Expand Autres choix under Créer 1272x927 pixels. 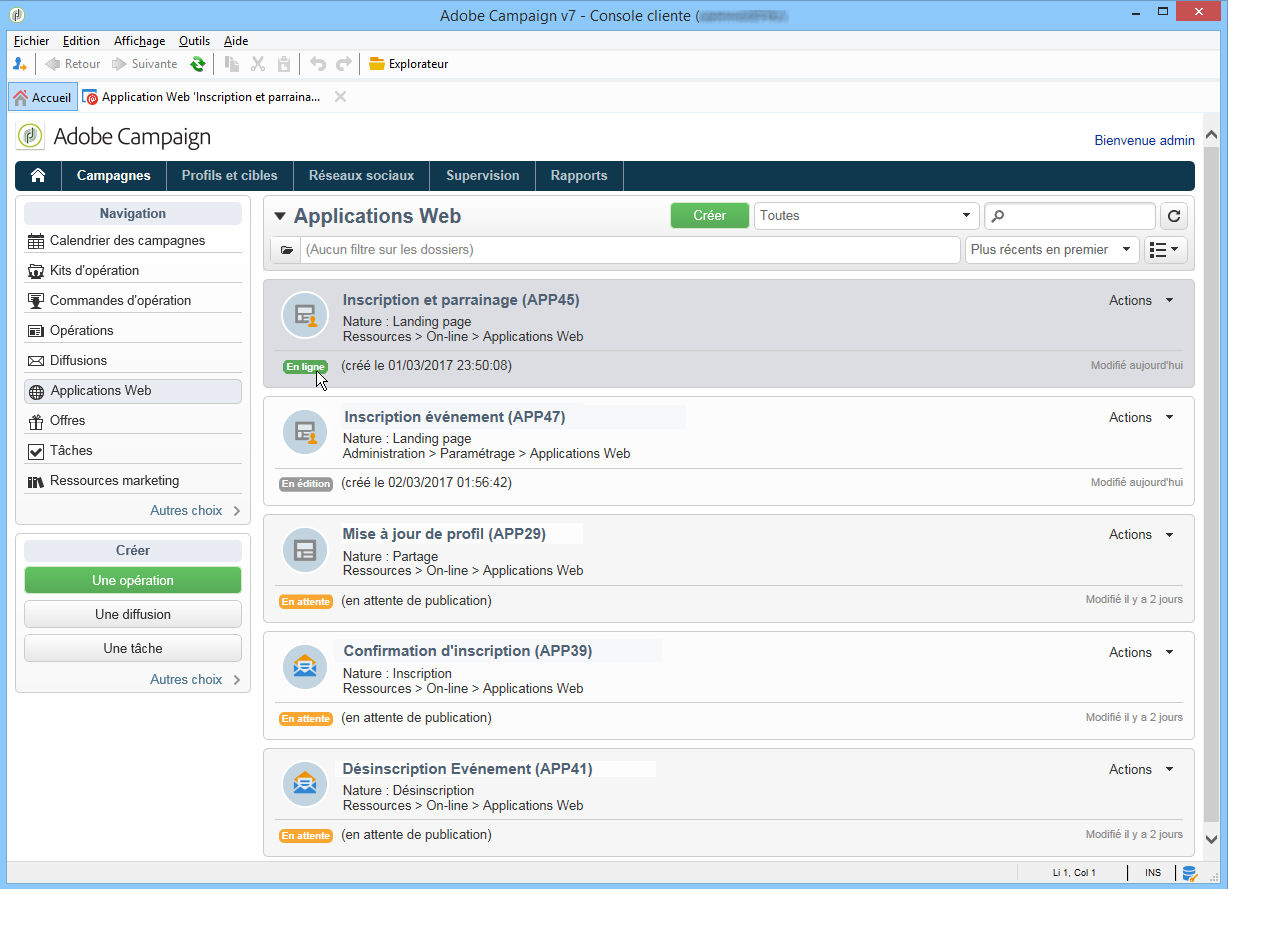pyautogui.click(x=195, y=679)
